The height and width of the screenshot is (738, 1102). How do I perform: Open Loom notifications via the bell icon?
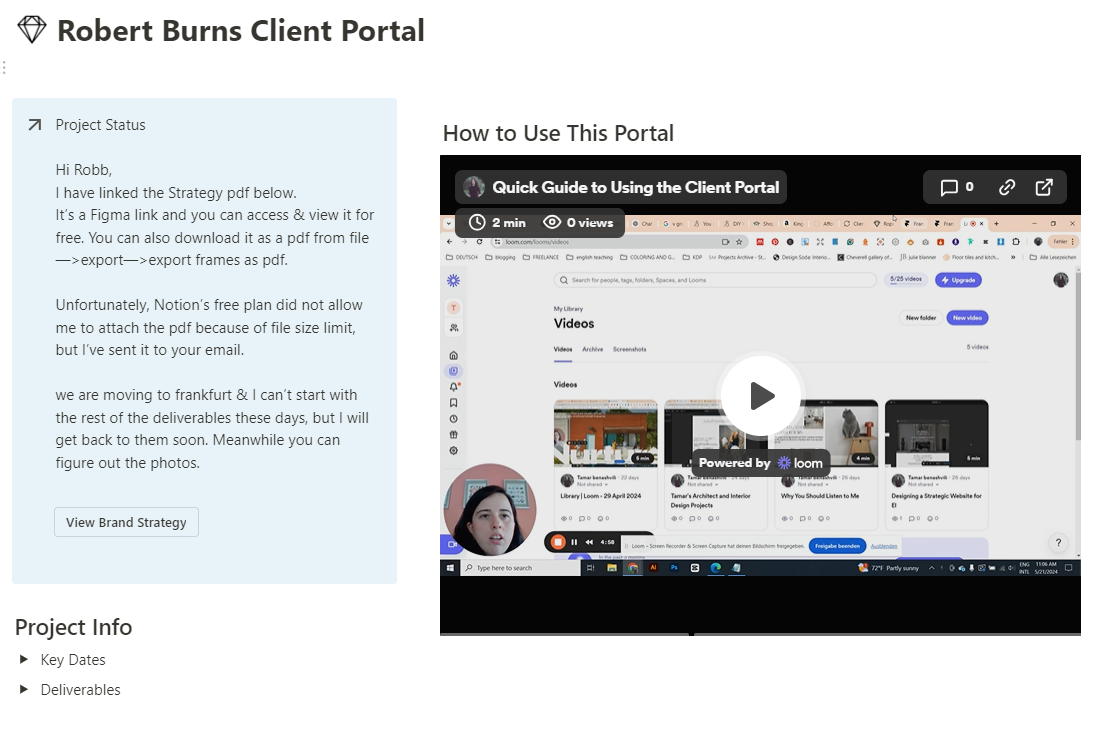[x=453, y=387]
